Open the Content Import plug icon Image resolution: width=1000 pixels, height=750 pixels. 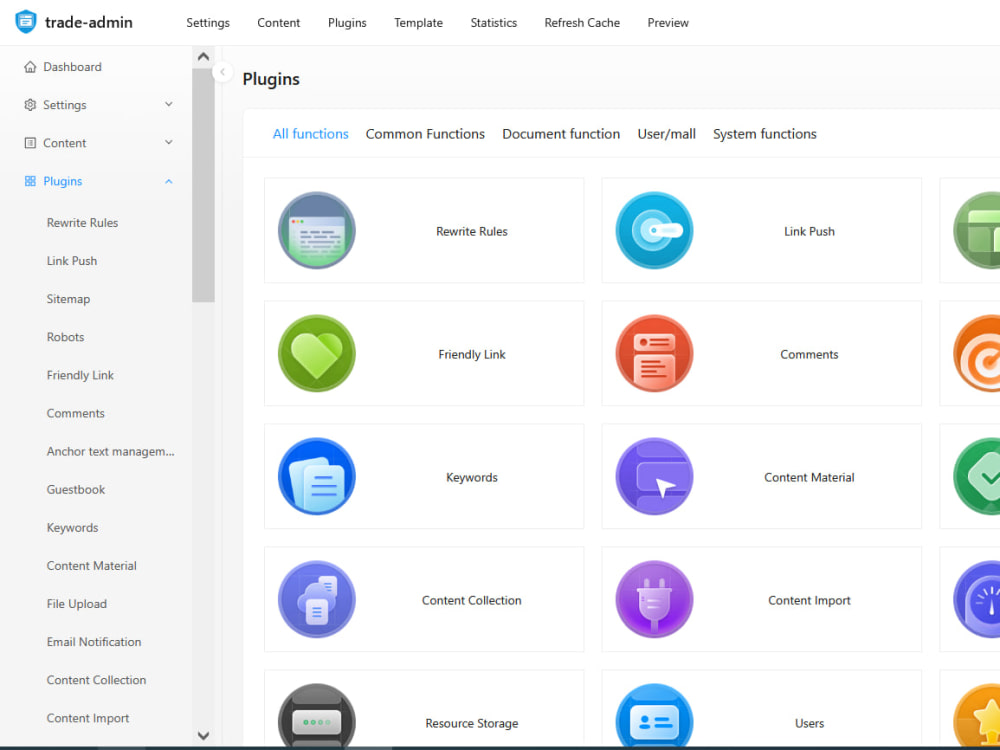[x=654, y=600]
